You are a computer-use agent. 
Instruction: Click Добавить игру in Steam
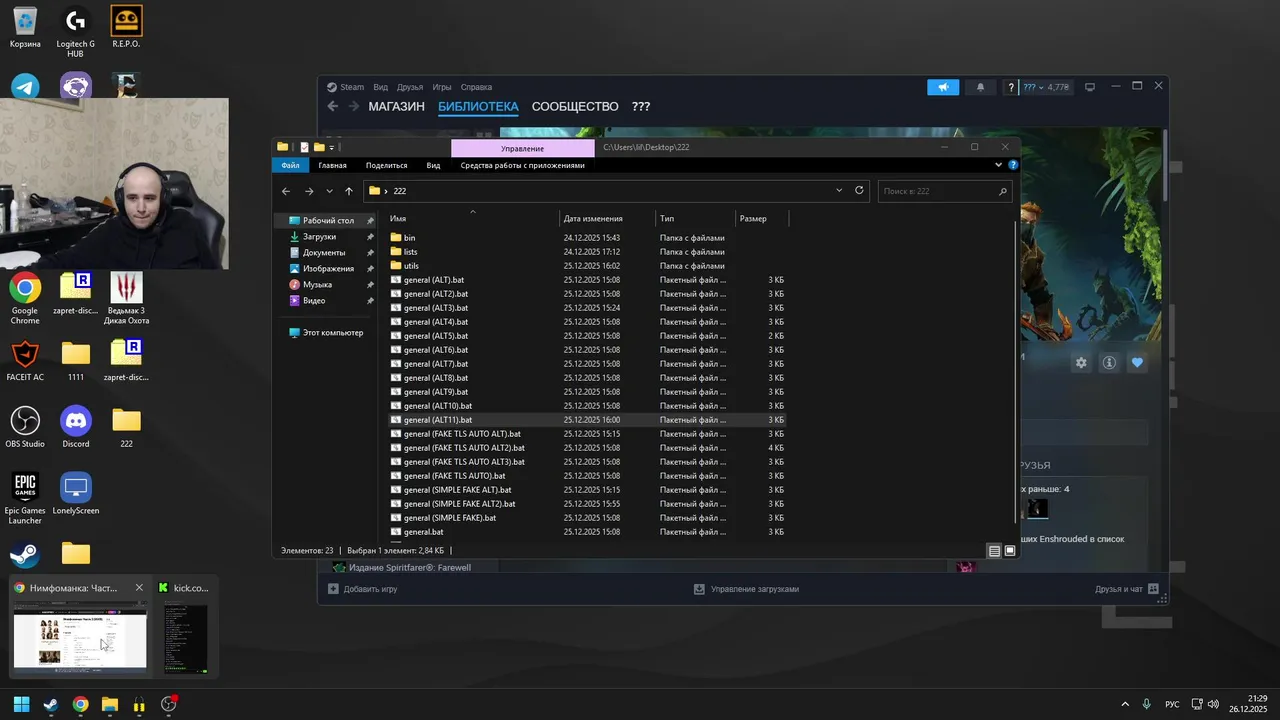(363, 589)
